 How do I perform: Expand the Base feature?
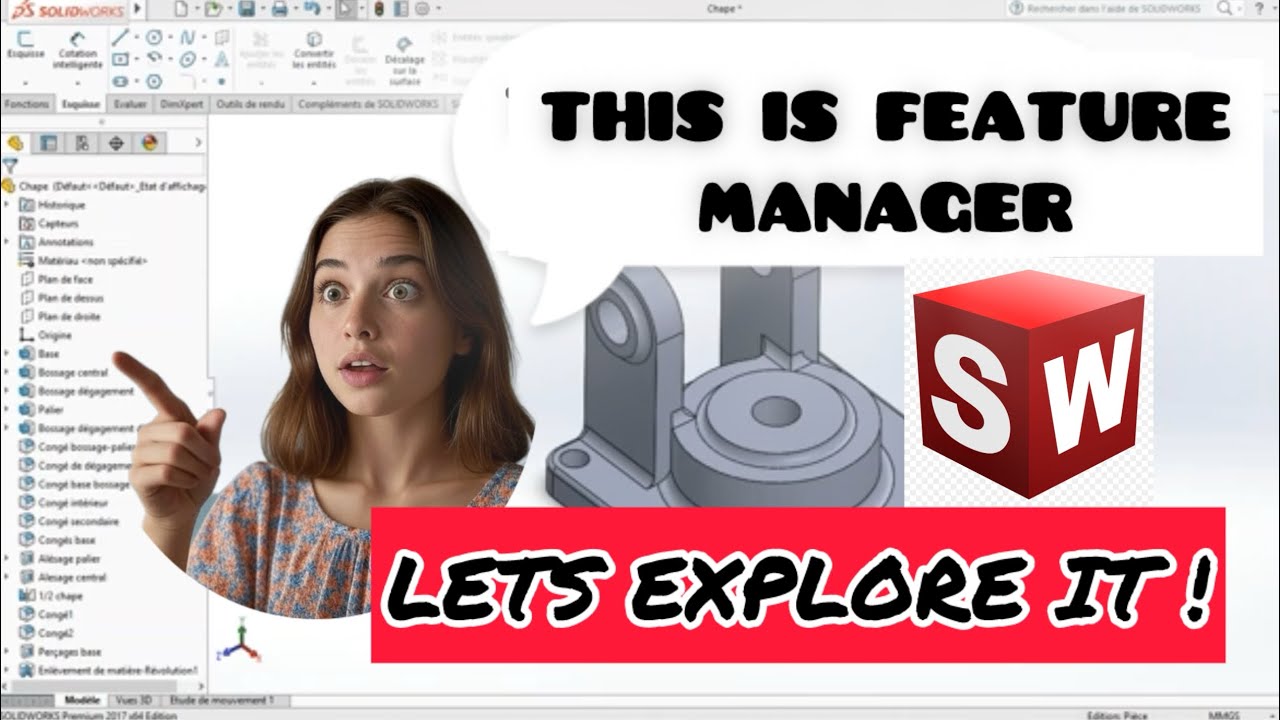(8, 354)
